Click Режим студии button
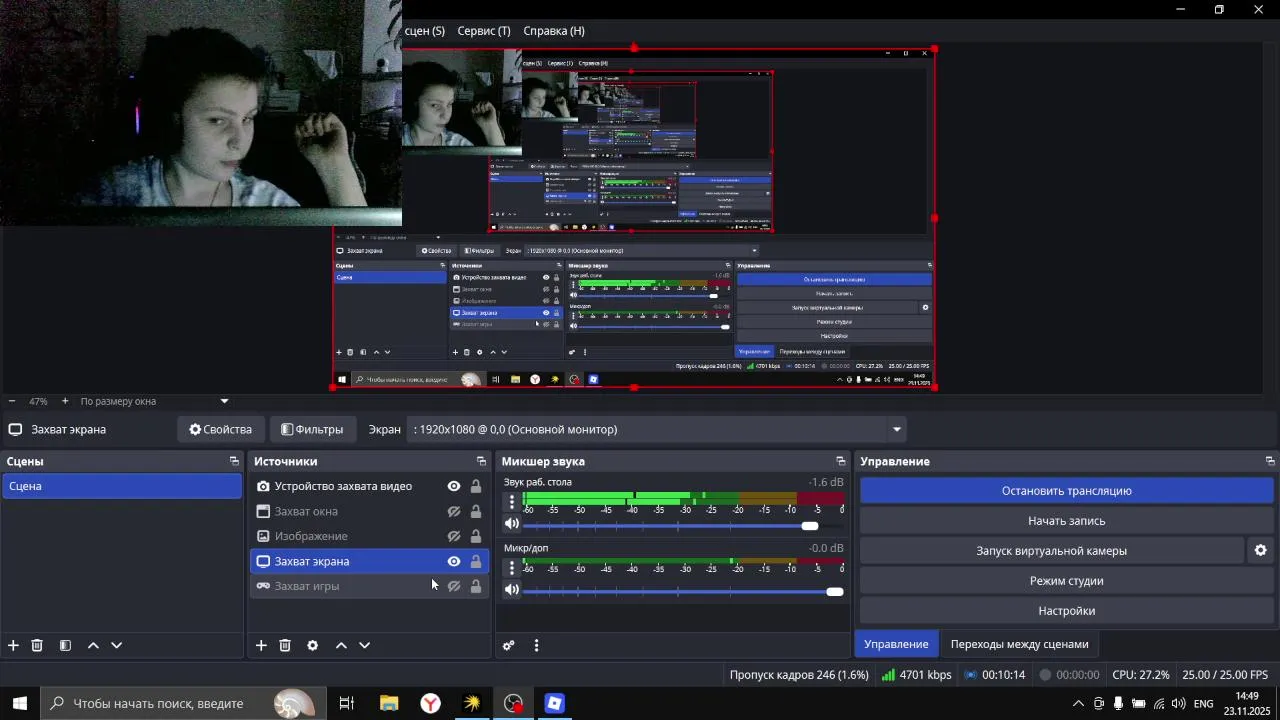The height and width of the screenshot is (720, 1280). click(1067, 581)
